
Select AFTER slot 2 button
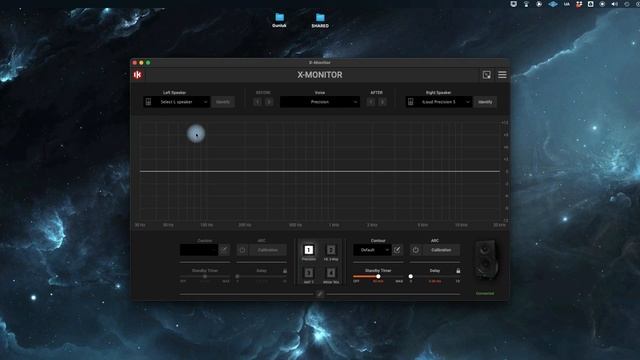(382, 102)
